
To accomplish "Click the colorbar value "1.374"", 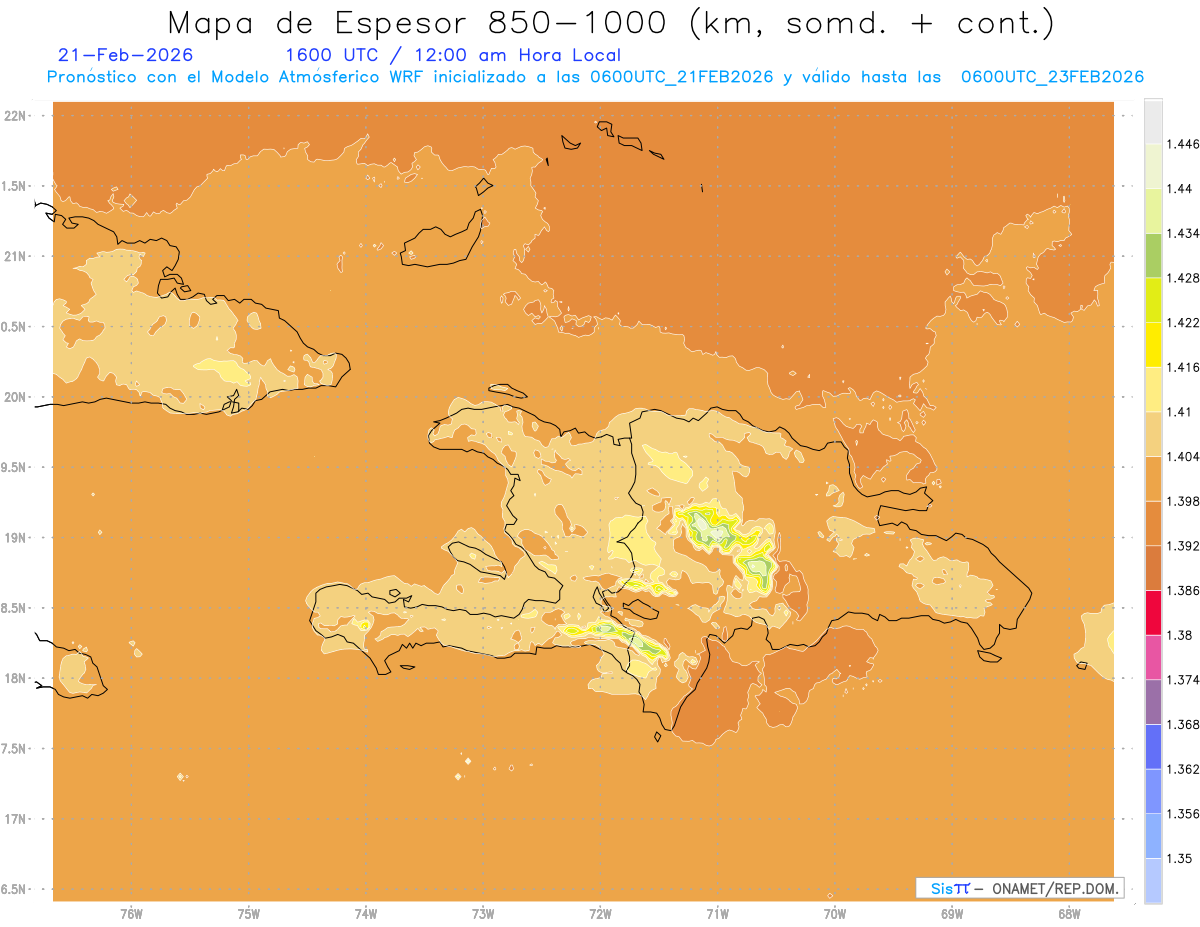I will pyautogui.click(x=1183, y=680).
